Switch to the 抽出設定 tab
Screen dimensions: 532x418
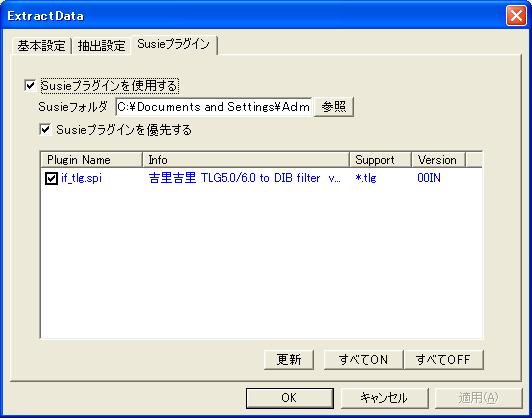(x=101, y=45)
